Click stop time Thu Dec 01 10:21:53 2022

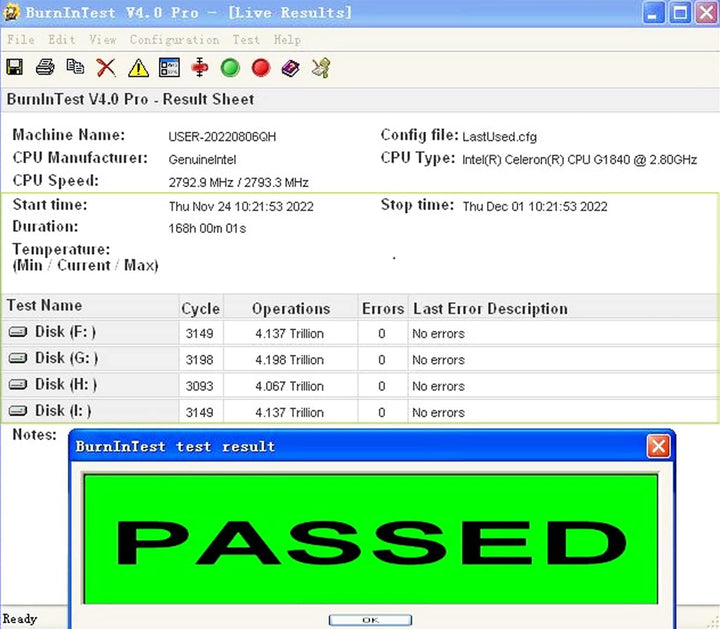[535, 207]
